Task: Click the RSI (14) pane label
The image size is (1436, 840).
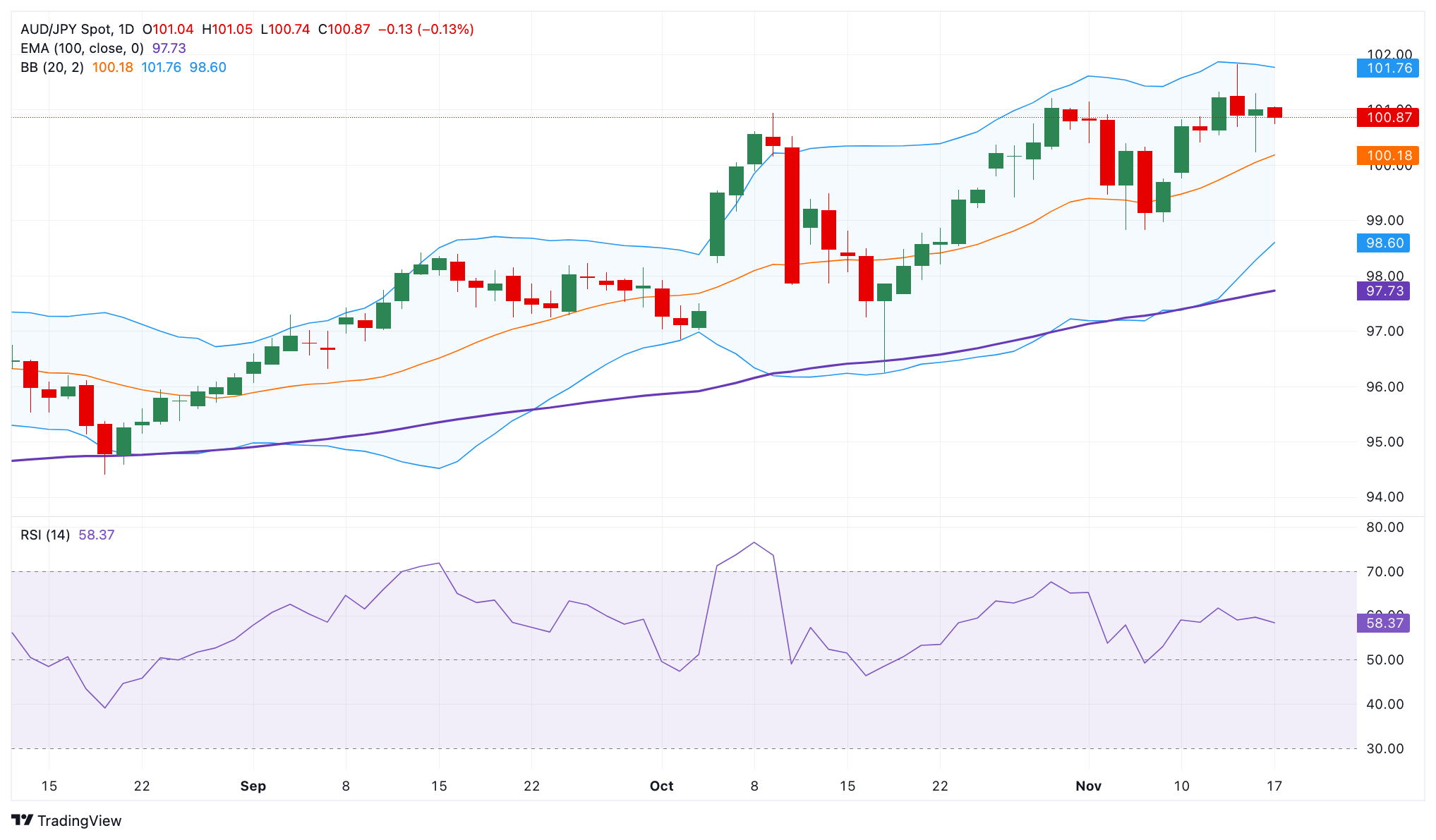Action: tap(44, 535)
